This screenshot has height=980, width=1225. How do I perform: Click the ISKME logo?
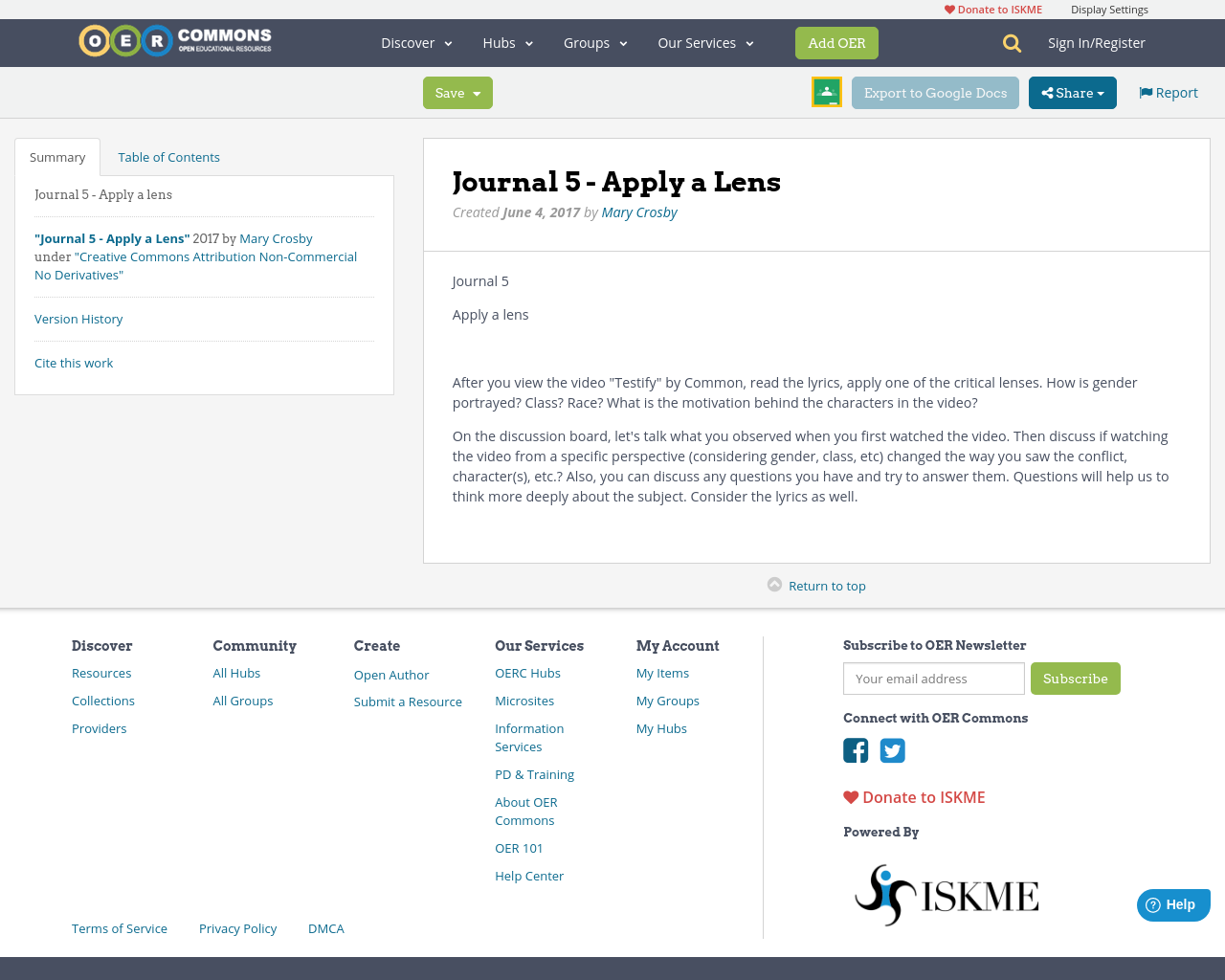tap(946, 893)
